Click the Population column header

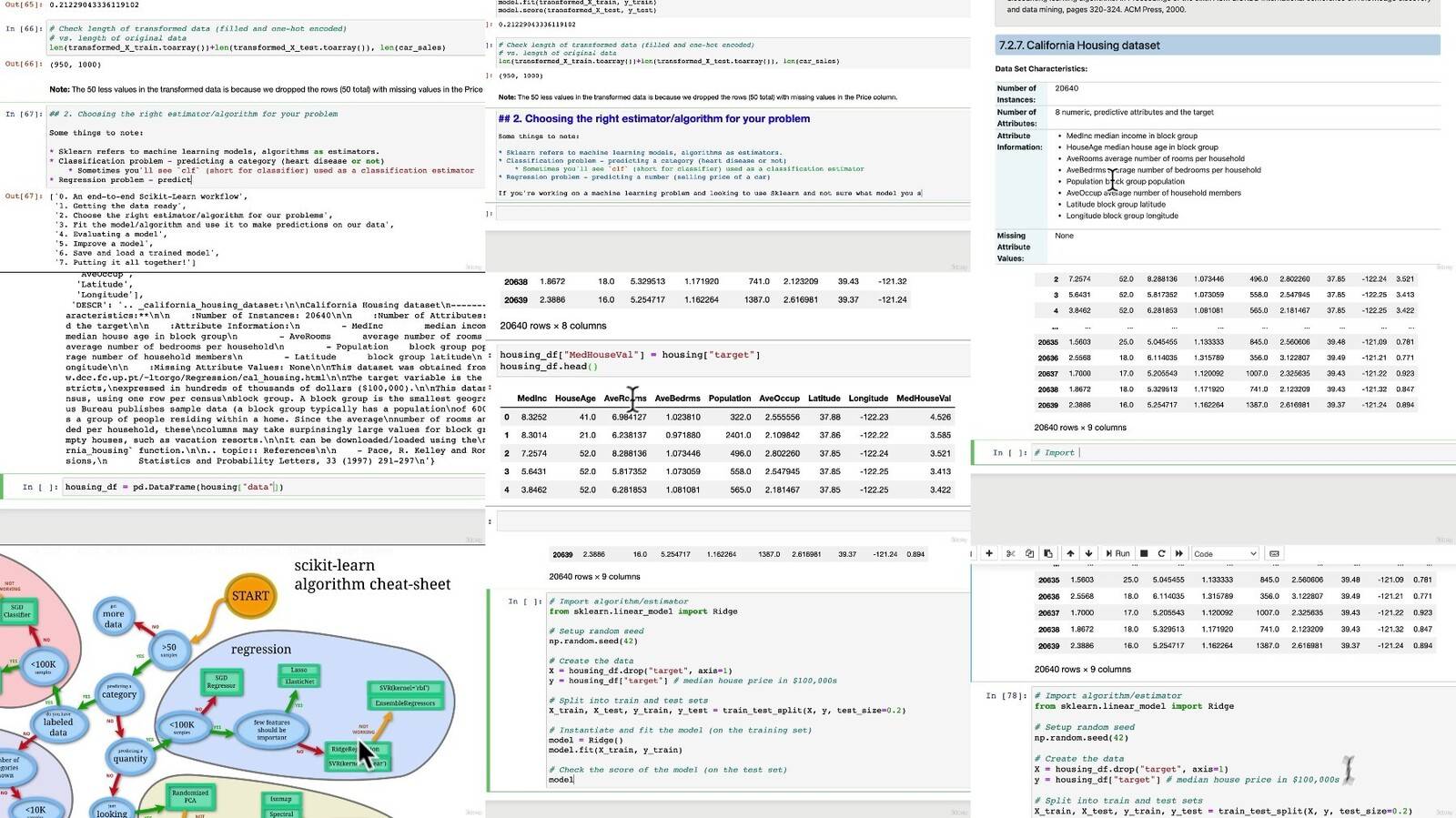click(730, 398)
